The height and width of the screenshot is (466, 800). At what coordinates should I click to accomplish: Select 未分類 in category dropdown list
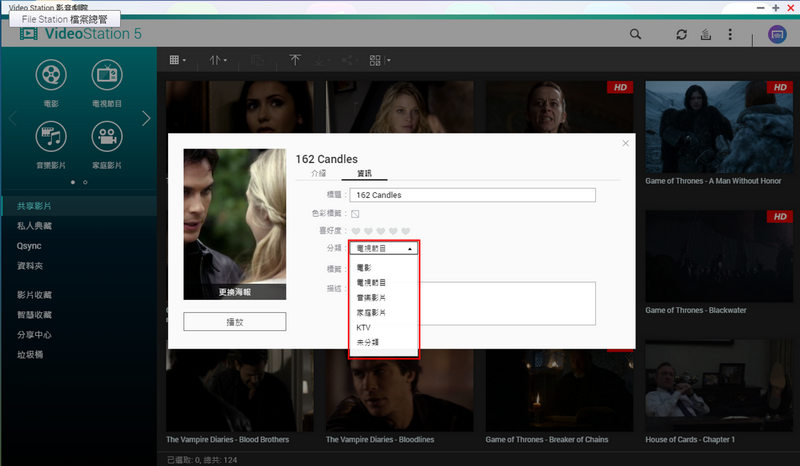384,342
